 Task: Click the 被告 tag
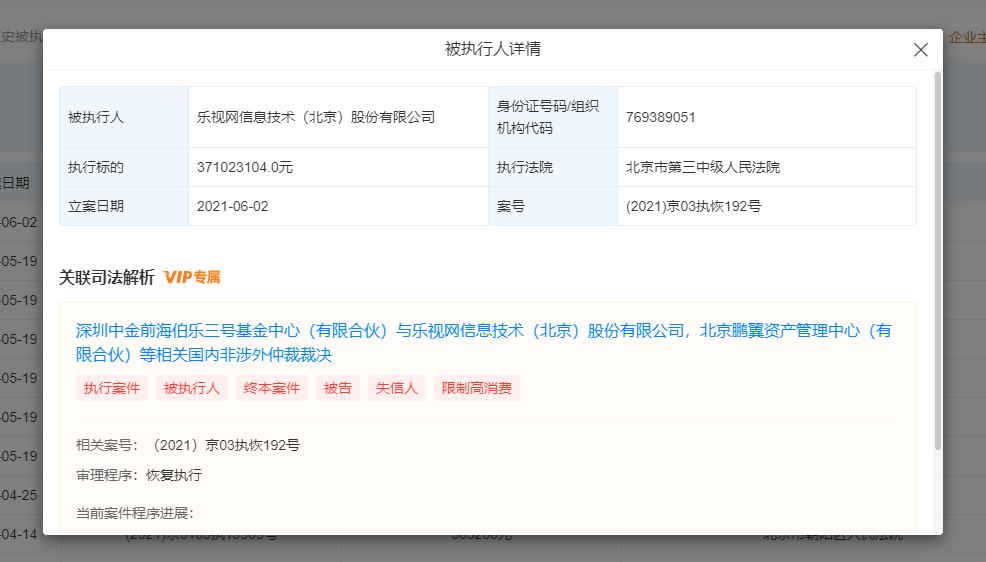[338, 388]
